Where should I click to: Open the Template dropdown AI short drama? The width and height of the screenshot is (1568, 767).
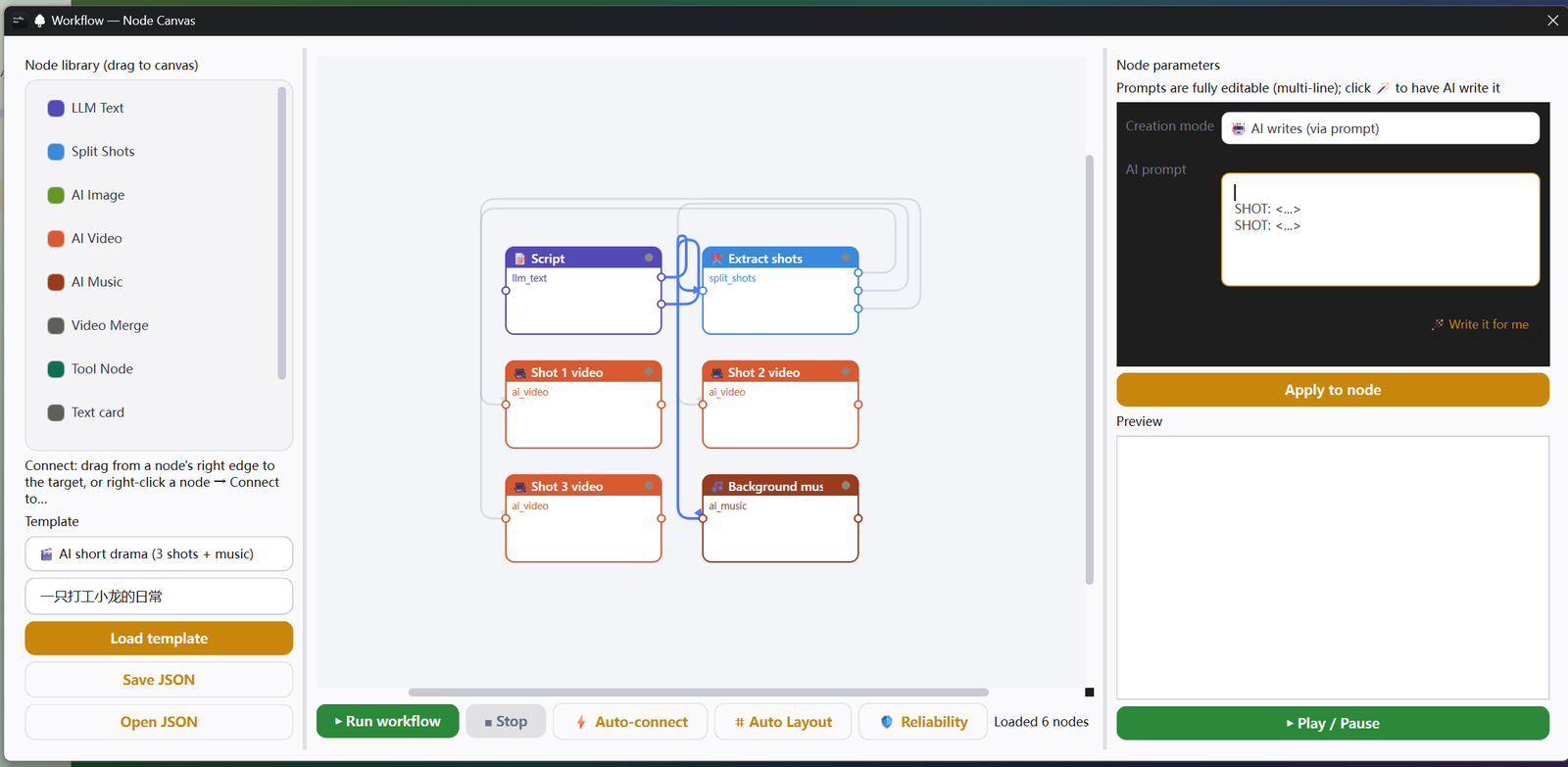tap(159, 553)
